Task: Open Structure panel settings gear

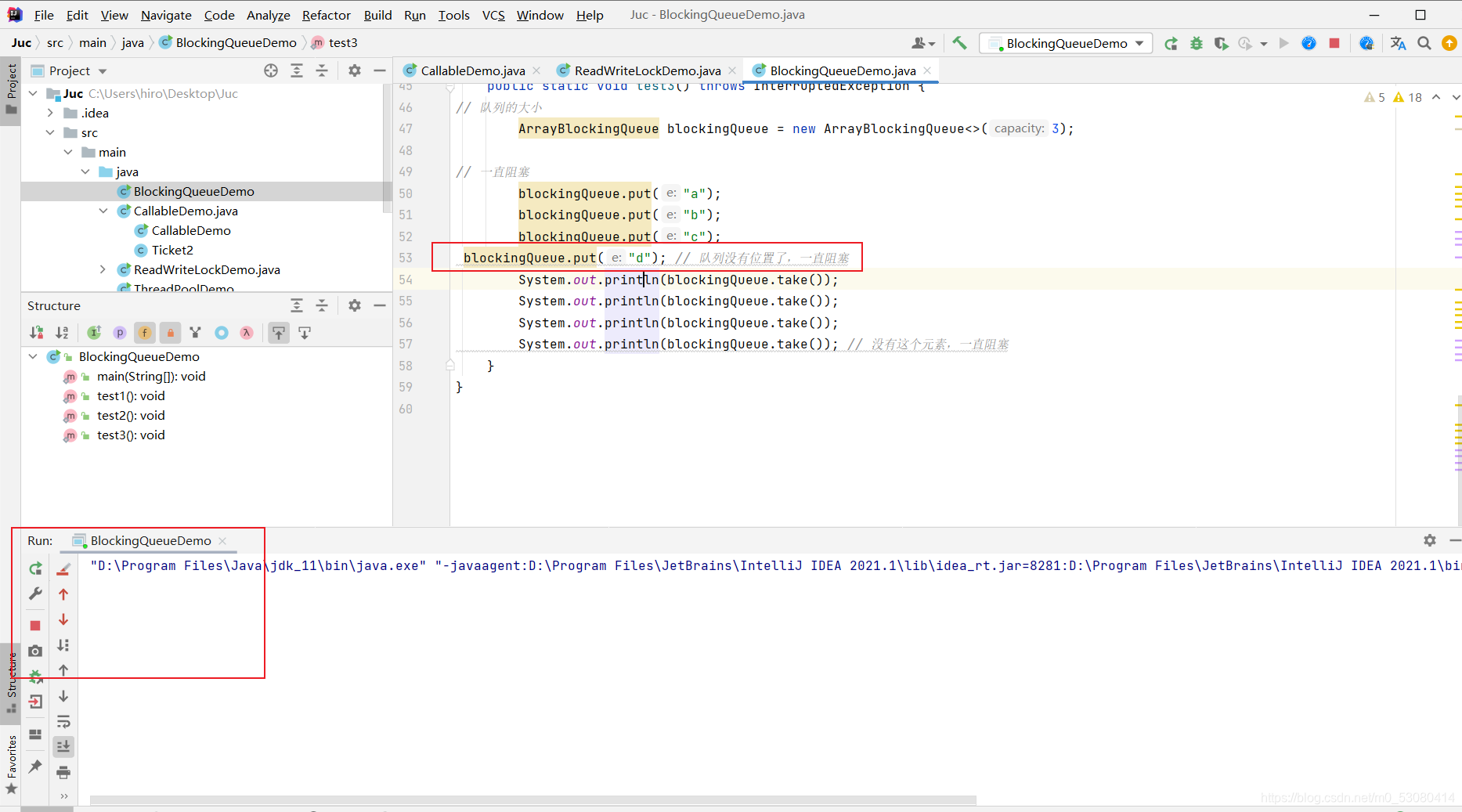Action: (x=355, y=305)
